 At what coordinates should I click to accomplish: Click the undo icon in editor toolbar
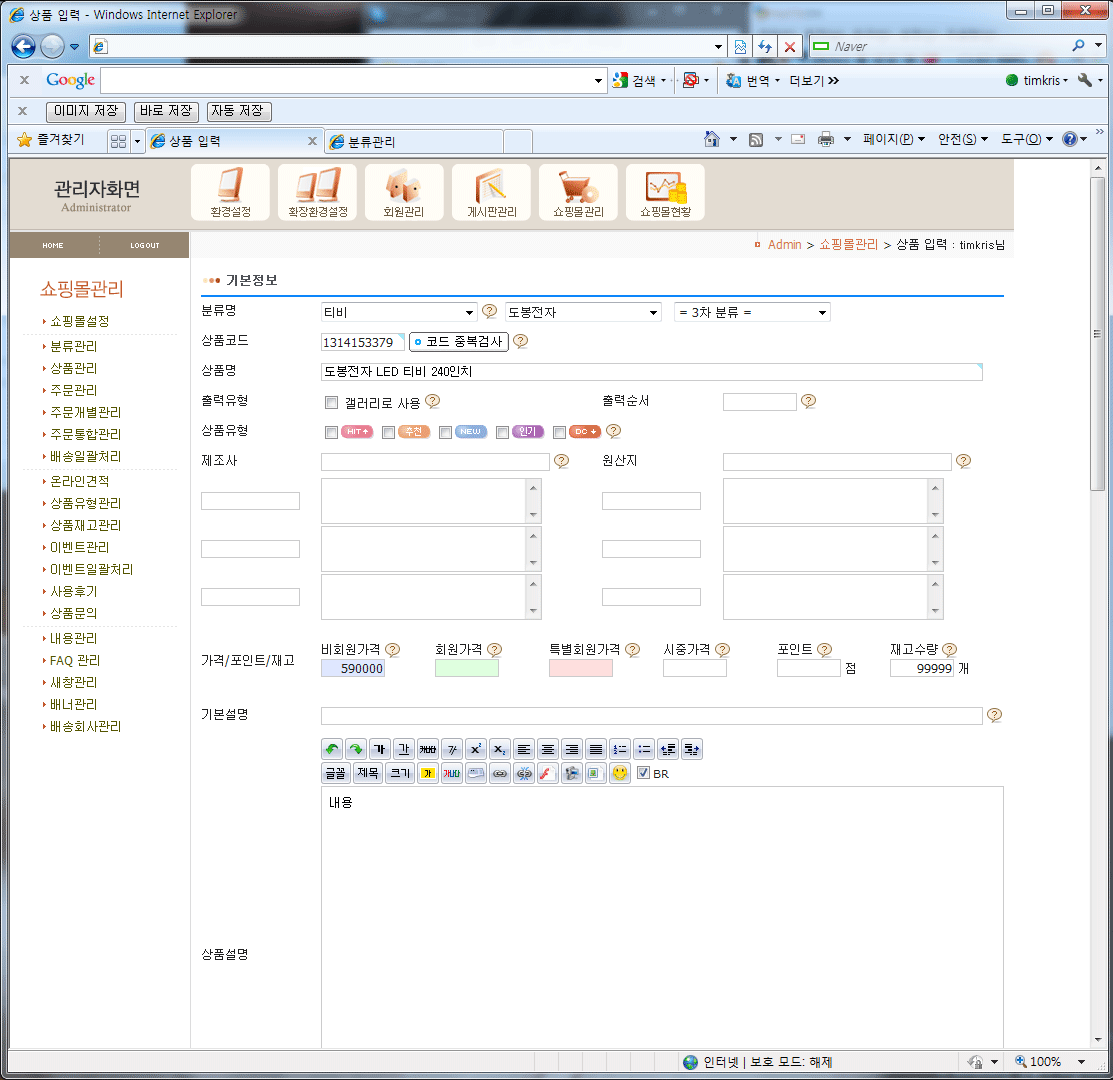[332, 749]
